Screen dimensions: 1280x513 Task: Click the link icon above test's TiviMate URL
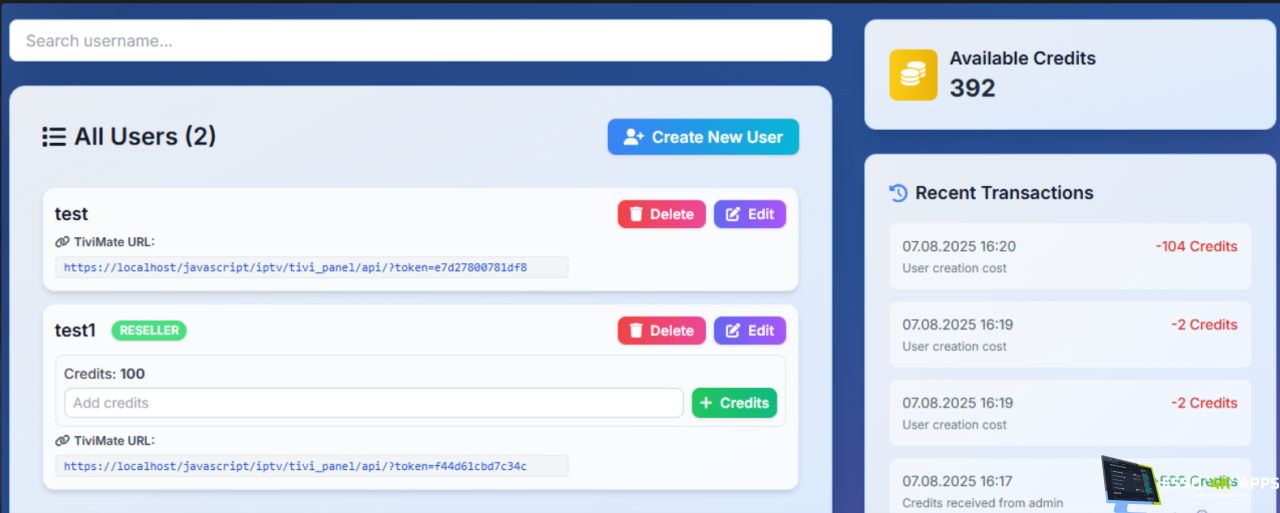click(x=62, y=242)
